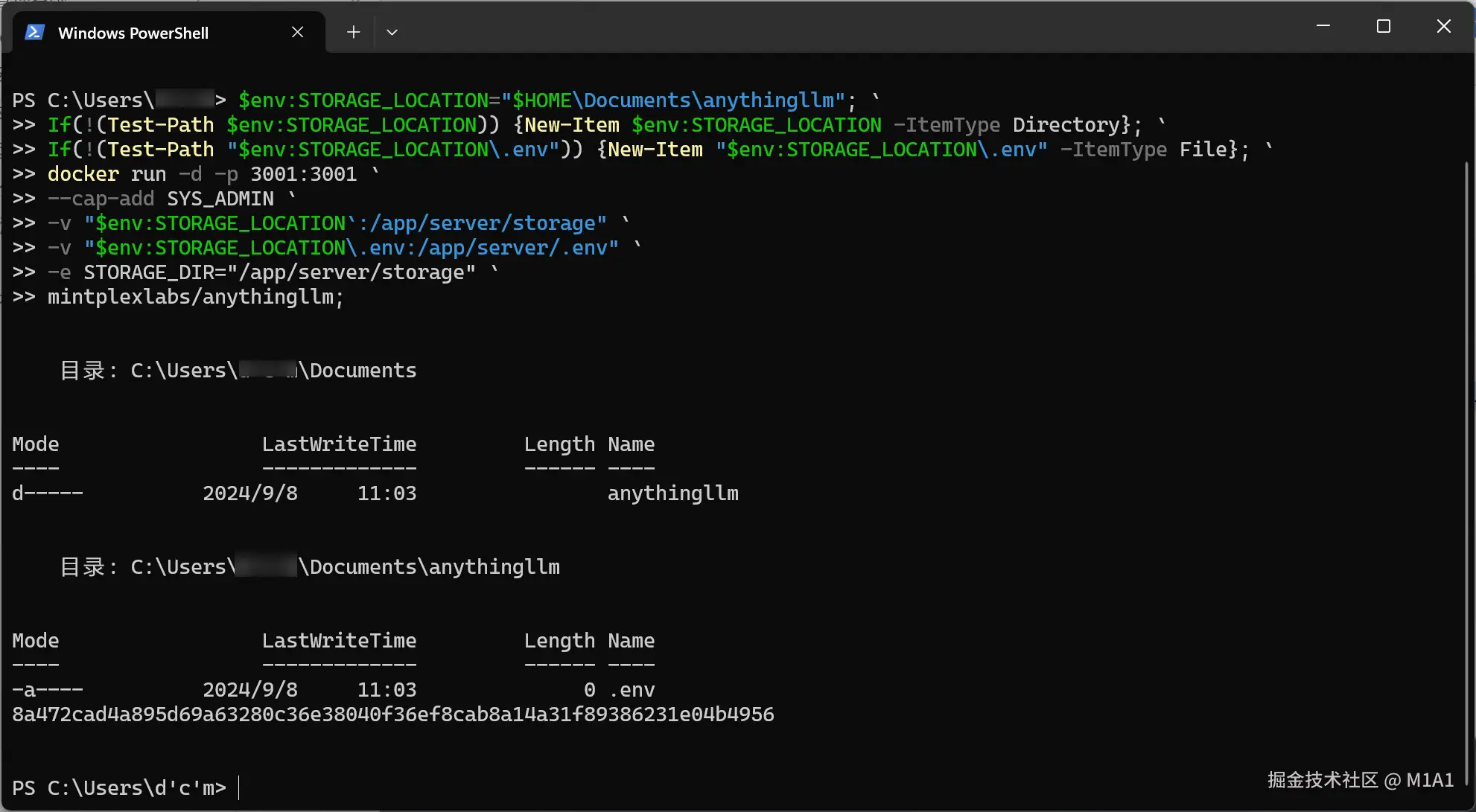Click the word docker in the command
1476x812 pixels.
83,174
